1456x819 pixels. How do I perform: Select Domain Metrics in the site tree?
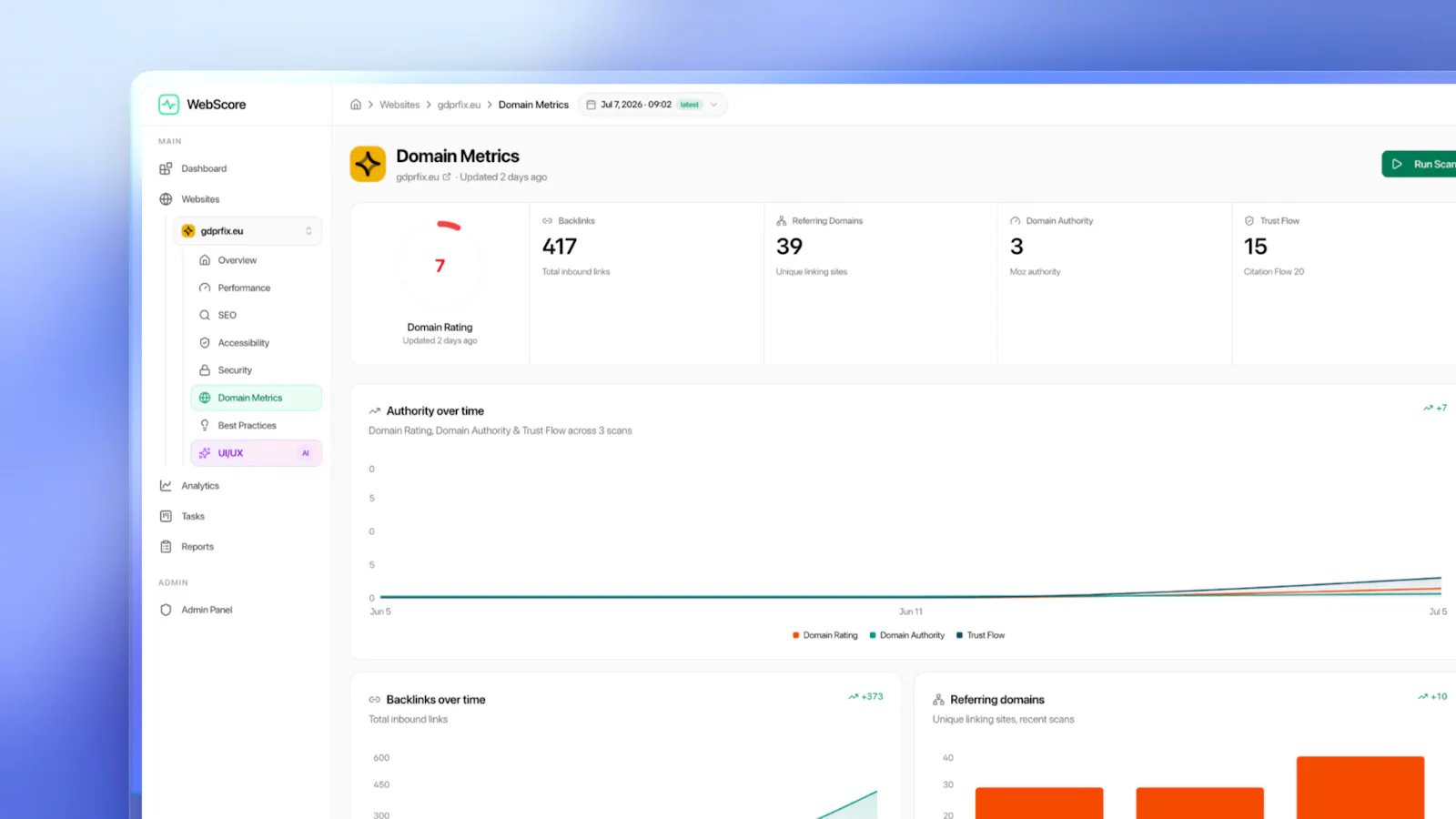tap(256, 398)
